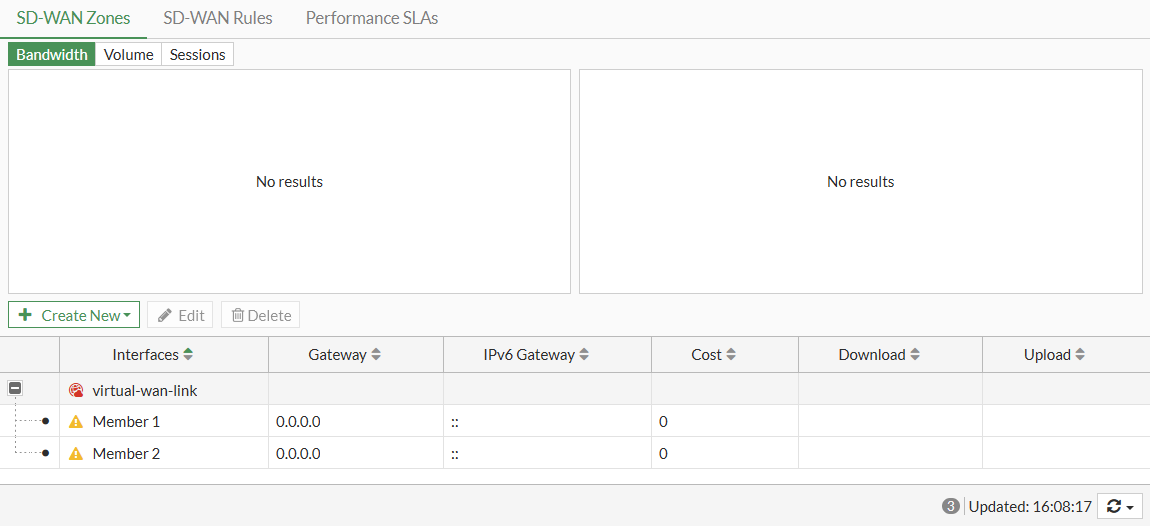Viewport: 1150px width, 526px height.
Task: Click the Interfaces column sort arrows
Action: [x=188, y=355]
